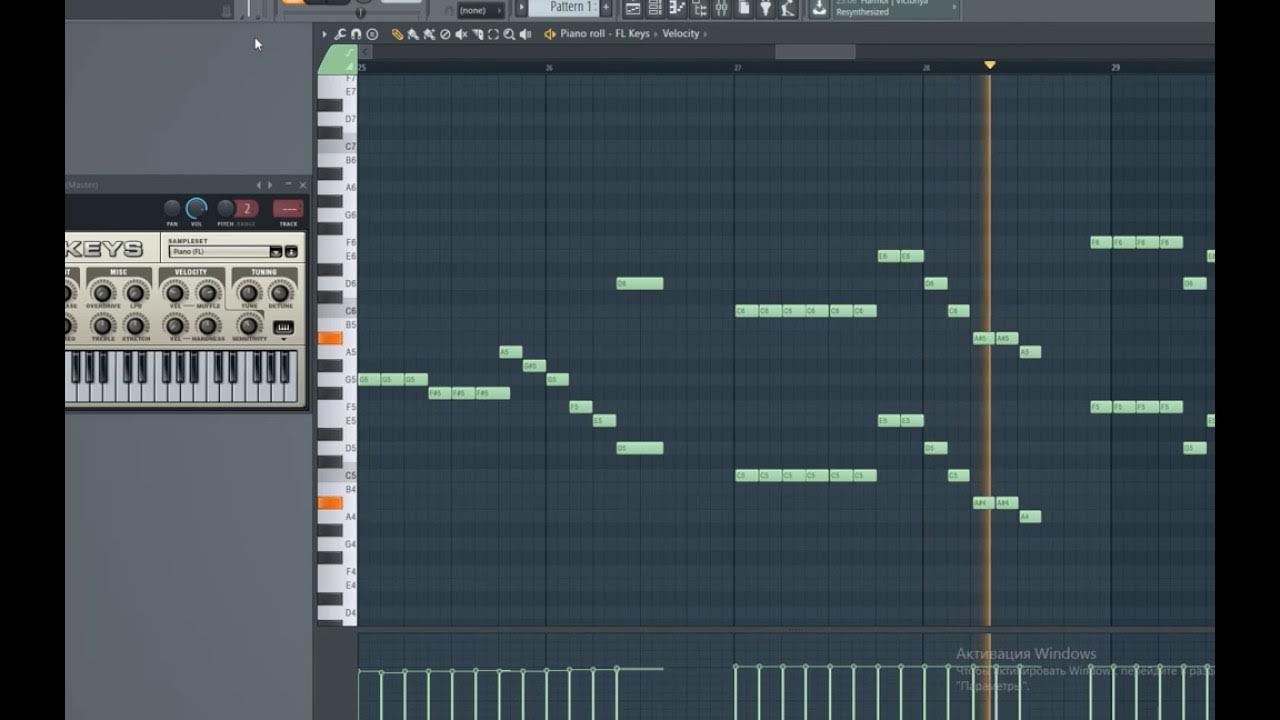
Task: Click the TUNE knob
Action: [248, 293]
